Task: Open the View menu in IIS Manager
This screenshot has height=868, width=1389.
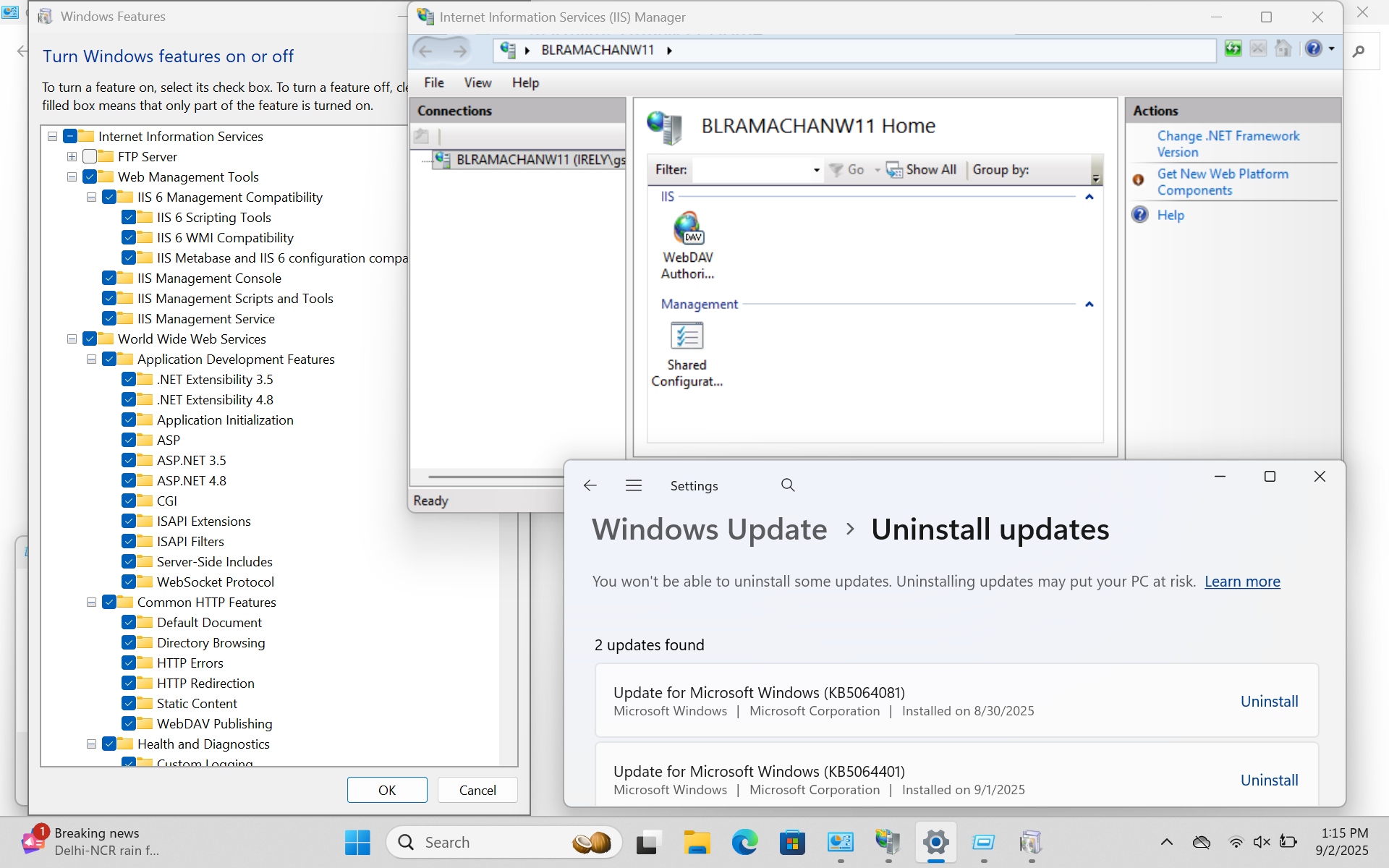Action: (x=477, y=82)
